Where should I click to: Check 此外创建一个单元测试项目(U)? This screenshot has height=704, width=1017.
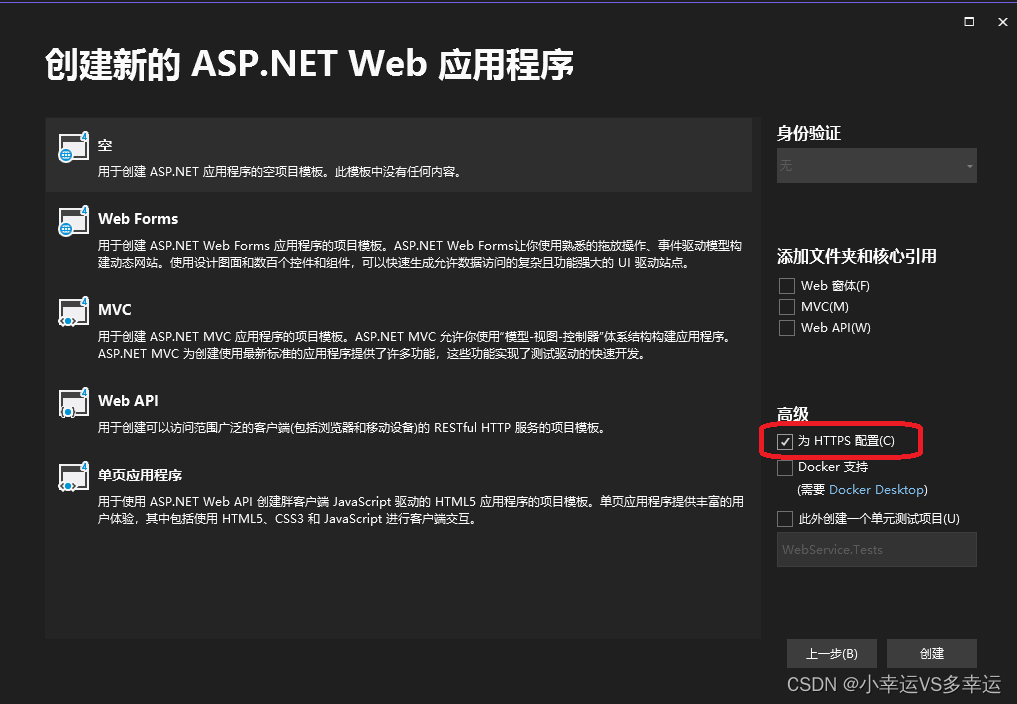tap(785, 518)
